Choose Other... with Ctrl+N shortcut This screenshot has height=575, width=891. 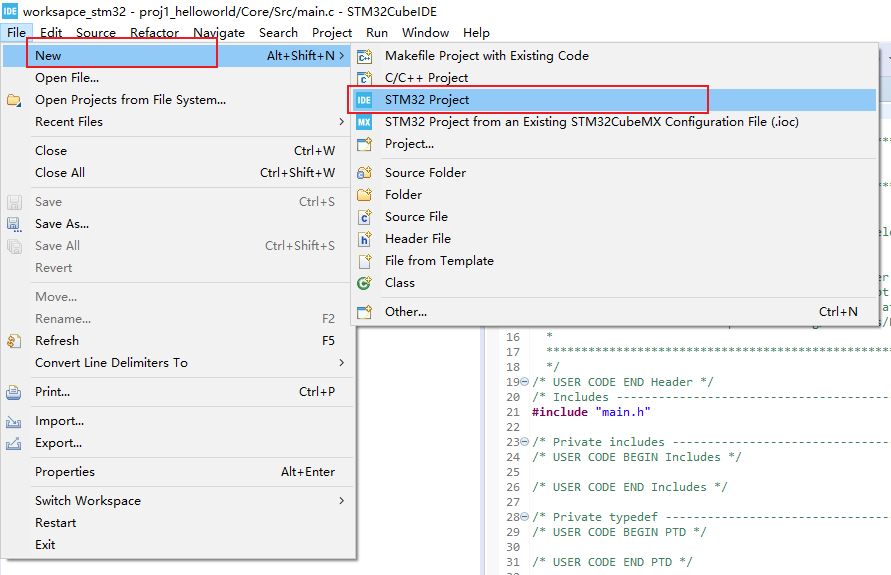(x=614, y=312)
